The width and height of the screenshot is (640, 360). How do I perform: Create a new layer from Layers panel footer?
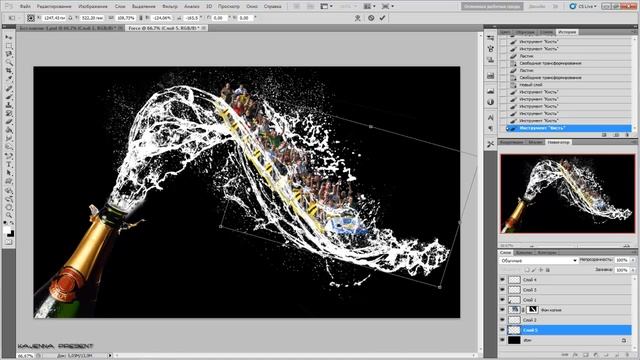click(x=617, y=355)
